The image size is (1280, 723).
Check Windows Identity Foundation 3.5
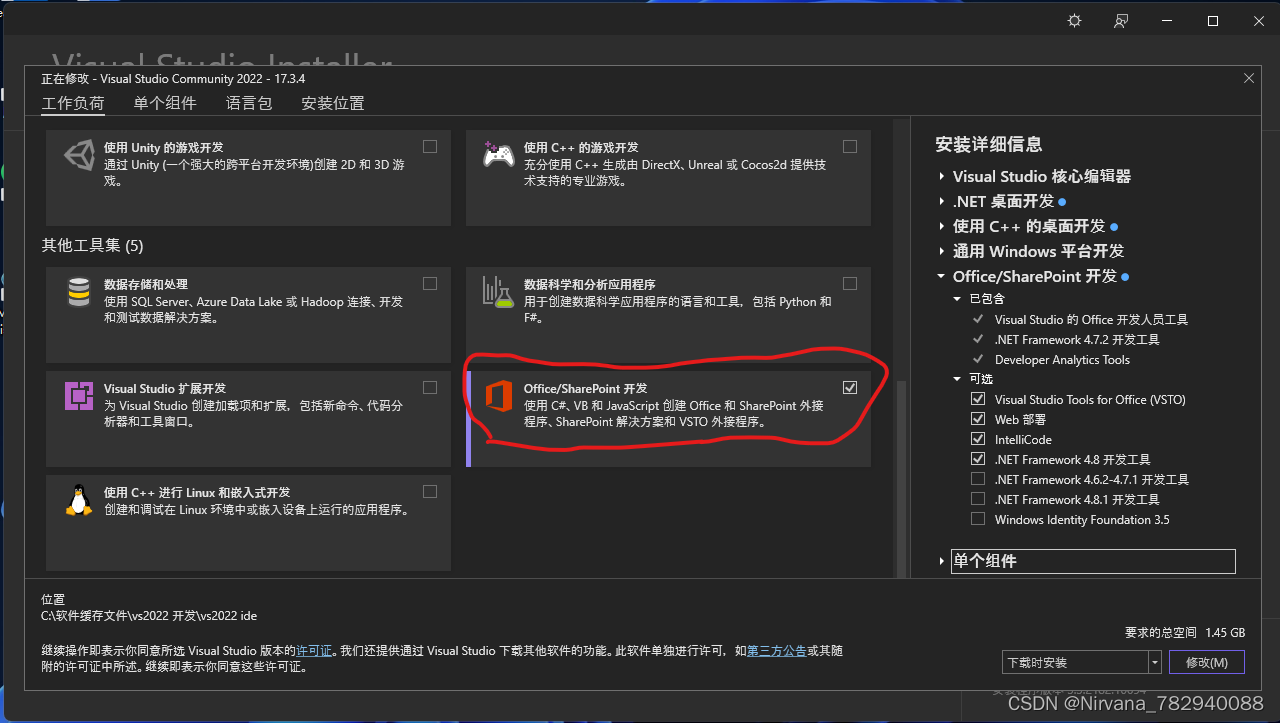pyautogui.click(x=978, y=519)
